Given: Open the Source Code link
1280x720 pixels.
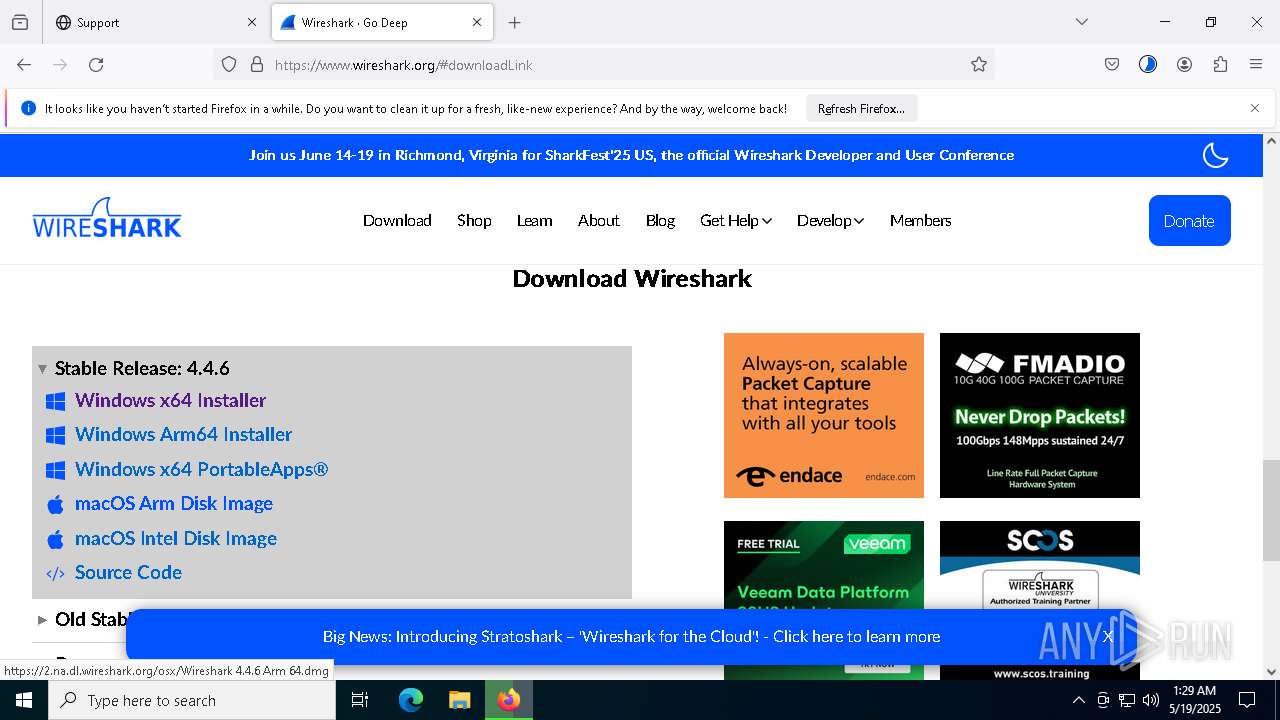Looking at the screenshot, I should tap(128, 572).
